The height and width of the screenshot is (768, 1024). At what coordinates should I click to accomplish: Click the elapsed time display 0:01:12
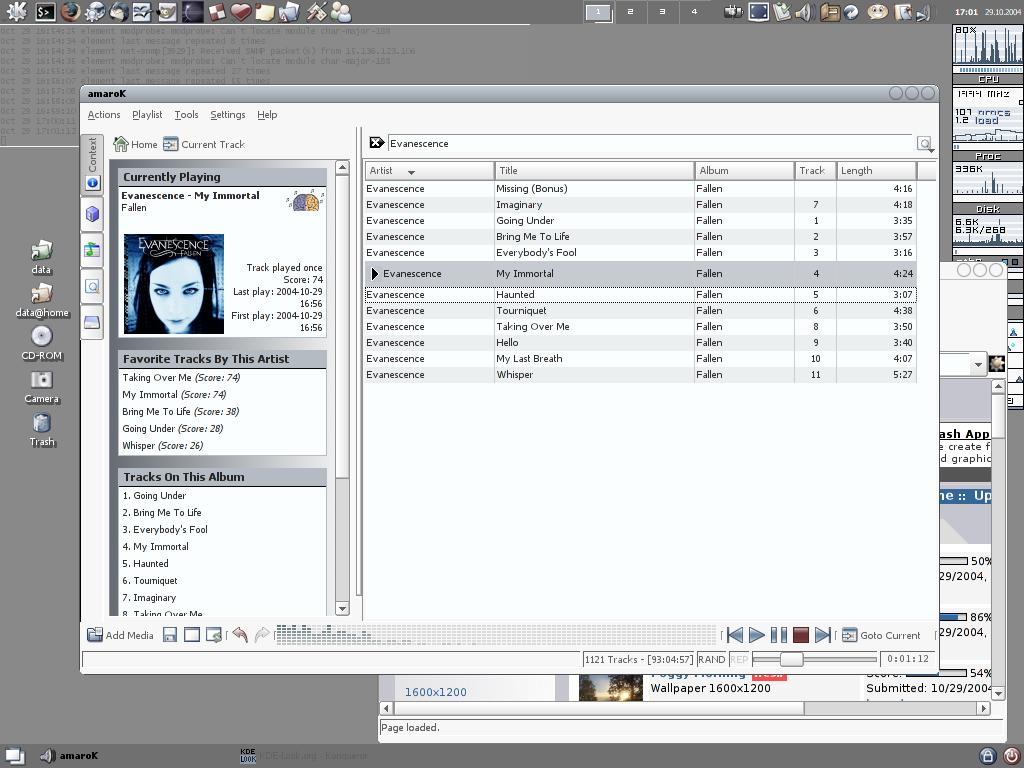tap(908, 659)
